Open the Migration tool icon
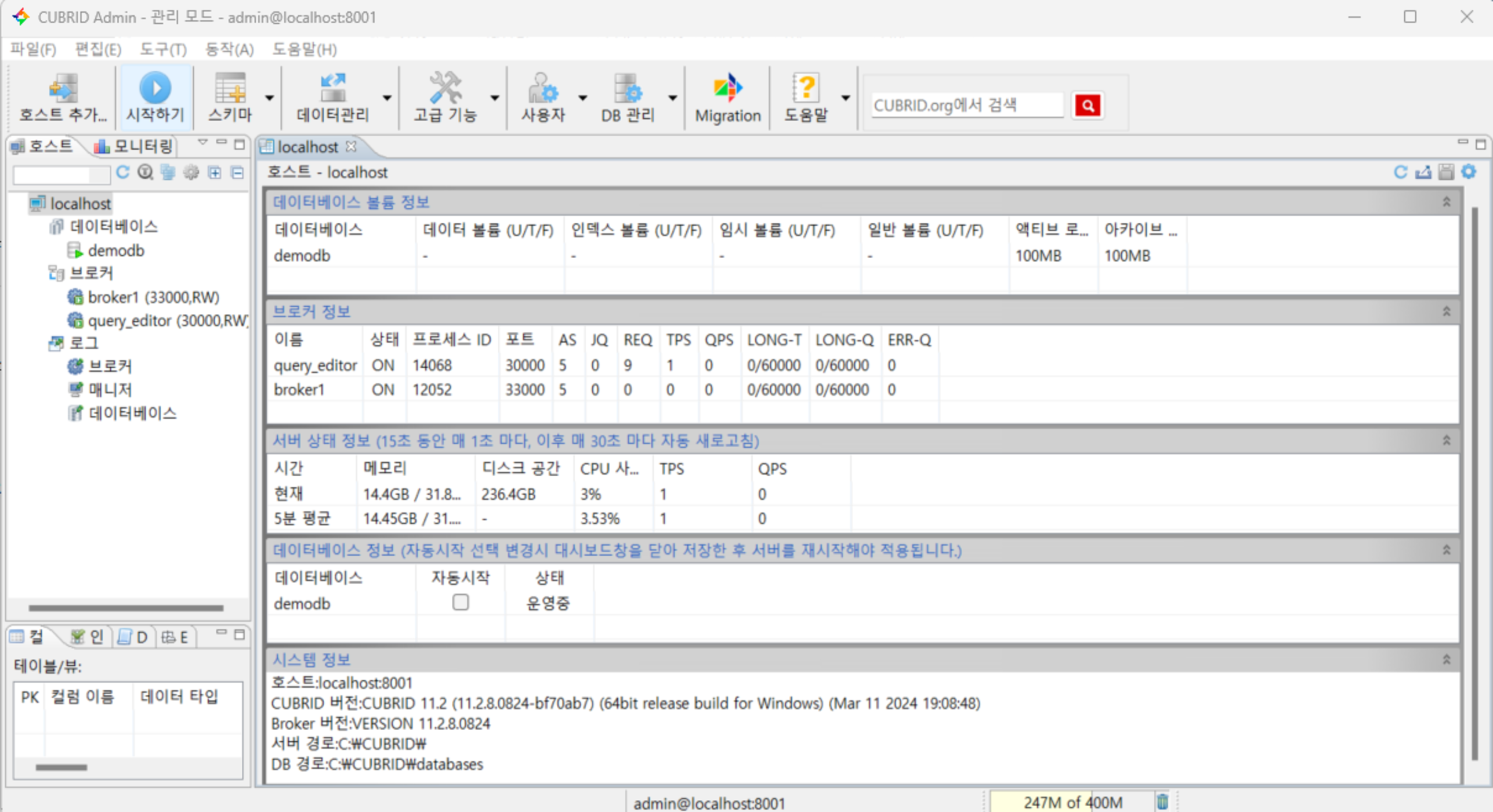 coord(727,89)
